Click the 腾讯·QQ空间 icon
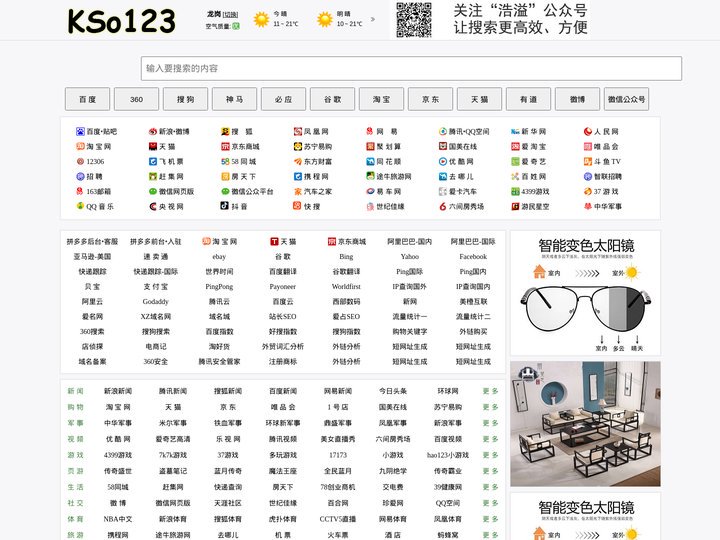Screen dimensions: 720x540 [x=443, y=131]
